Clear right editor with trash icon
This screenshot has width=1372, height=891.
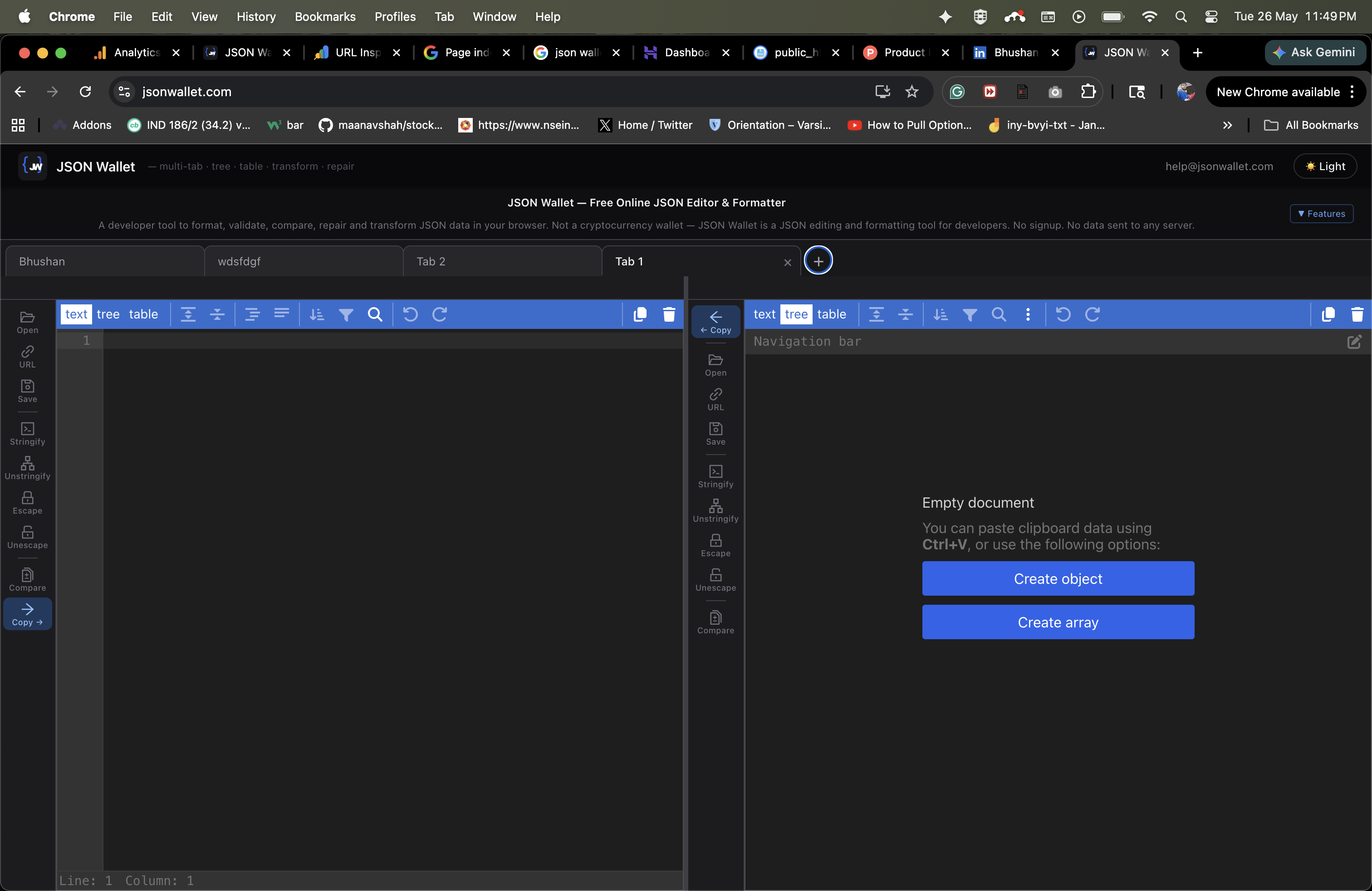1357,314
